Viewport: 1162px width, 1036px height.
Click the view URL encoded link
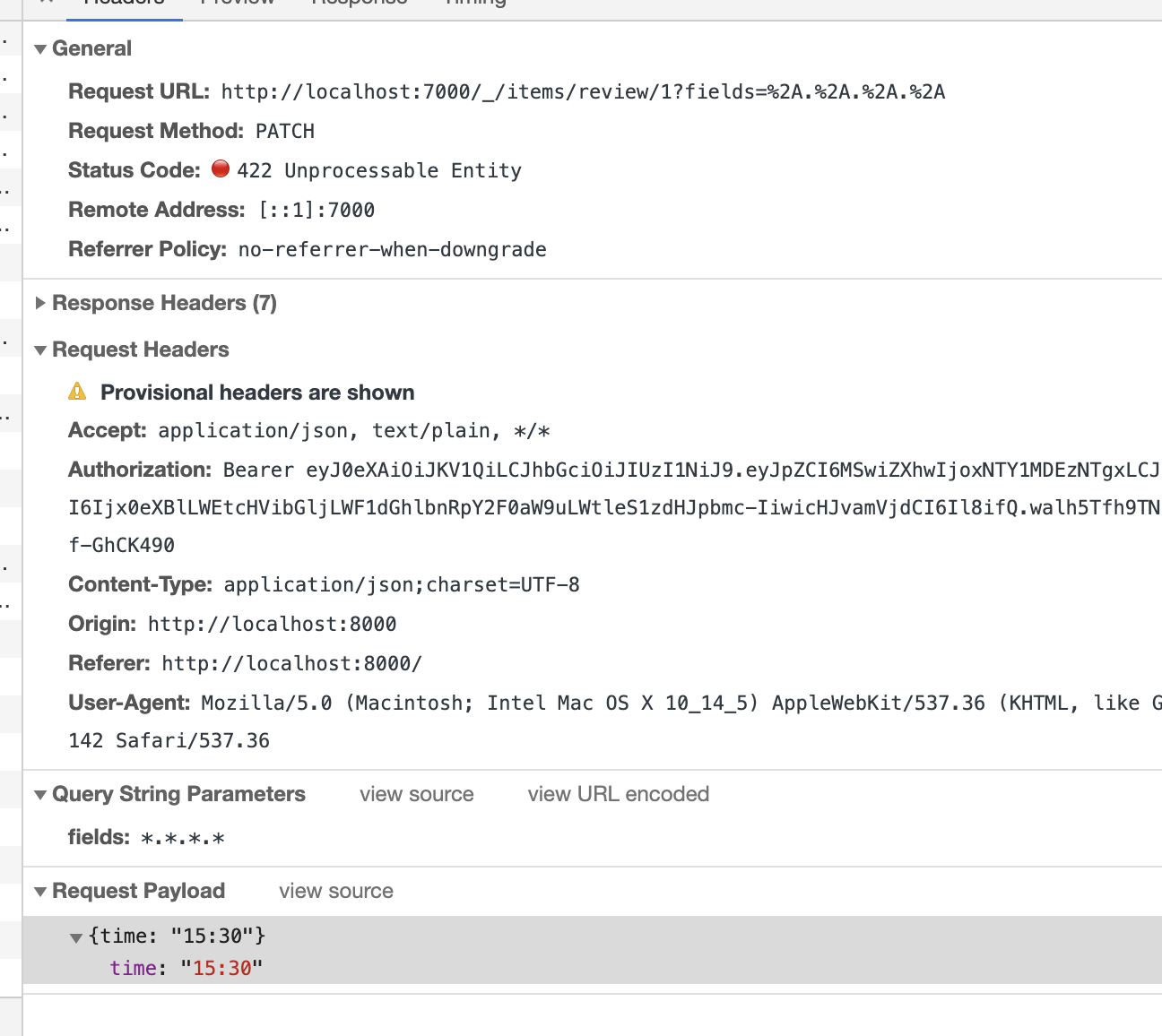click(x=618, y=794)
